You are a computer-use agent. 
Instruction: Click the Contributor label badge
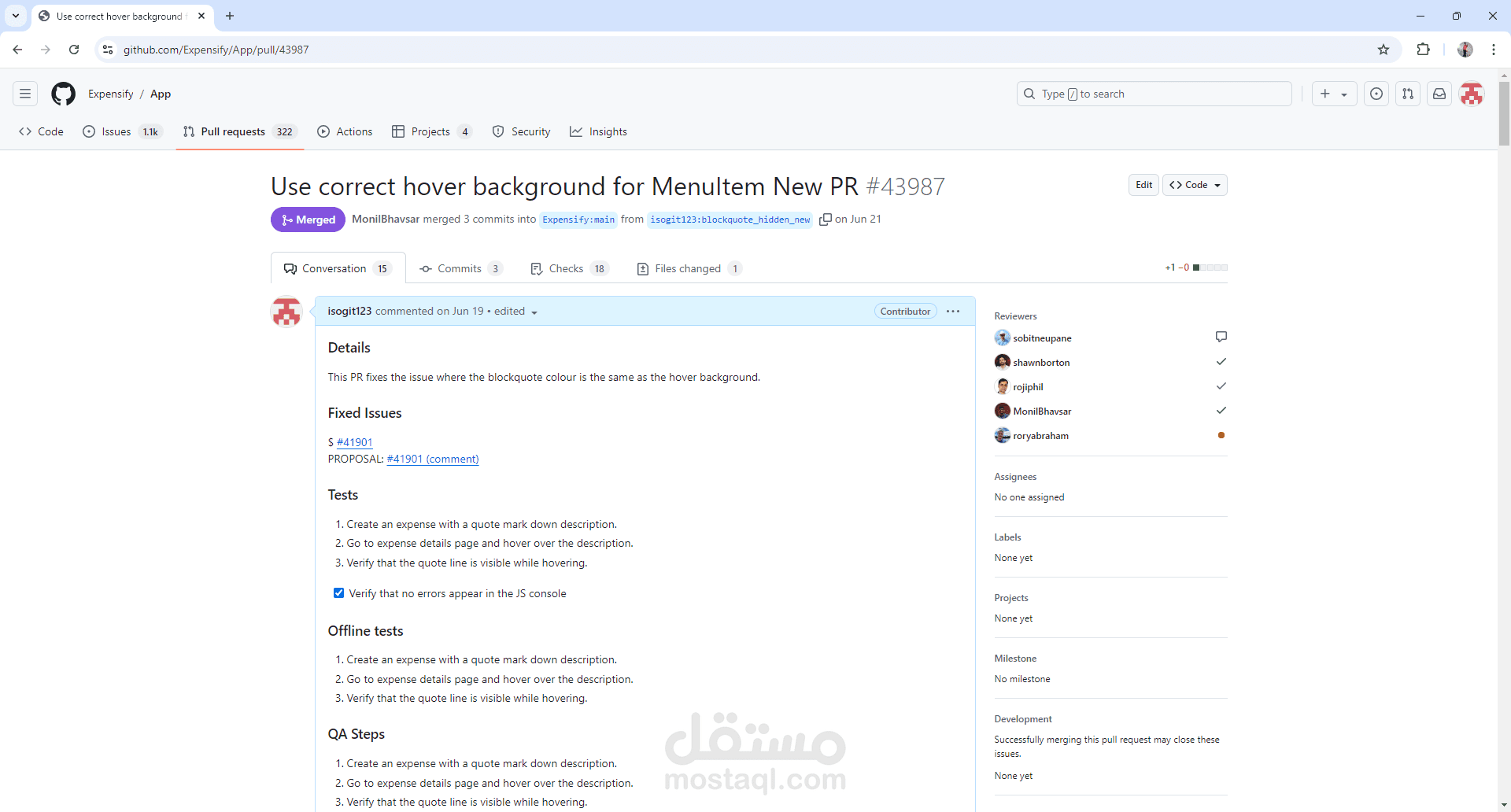tap(905, 312)
